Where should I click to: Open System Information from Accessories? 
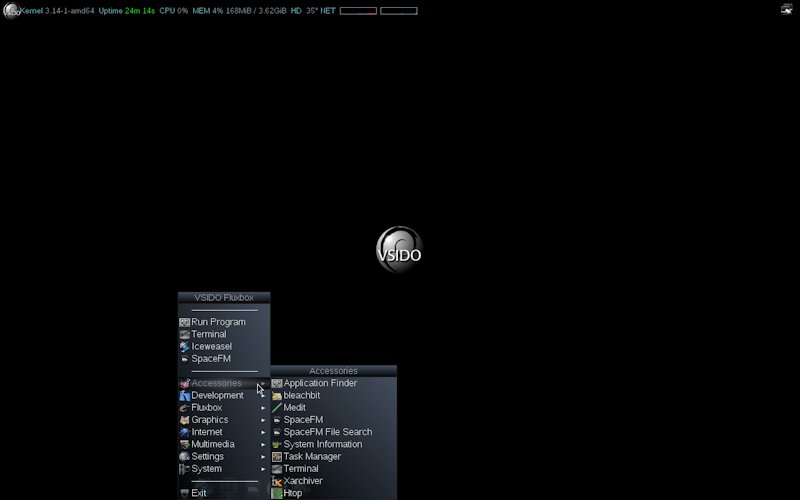coord(334,444)
